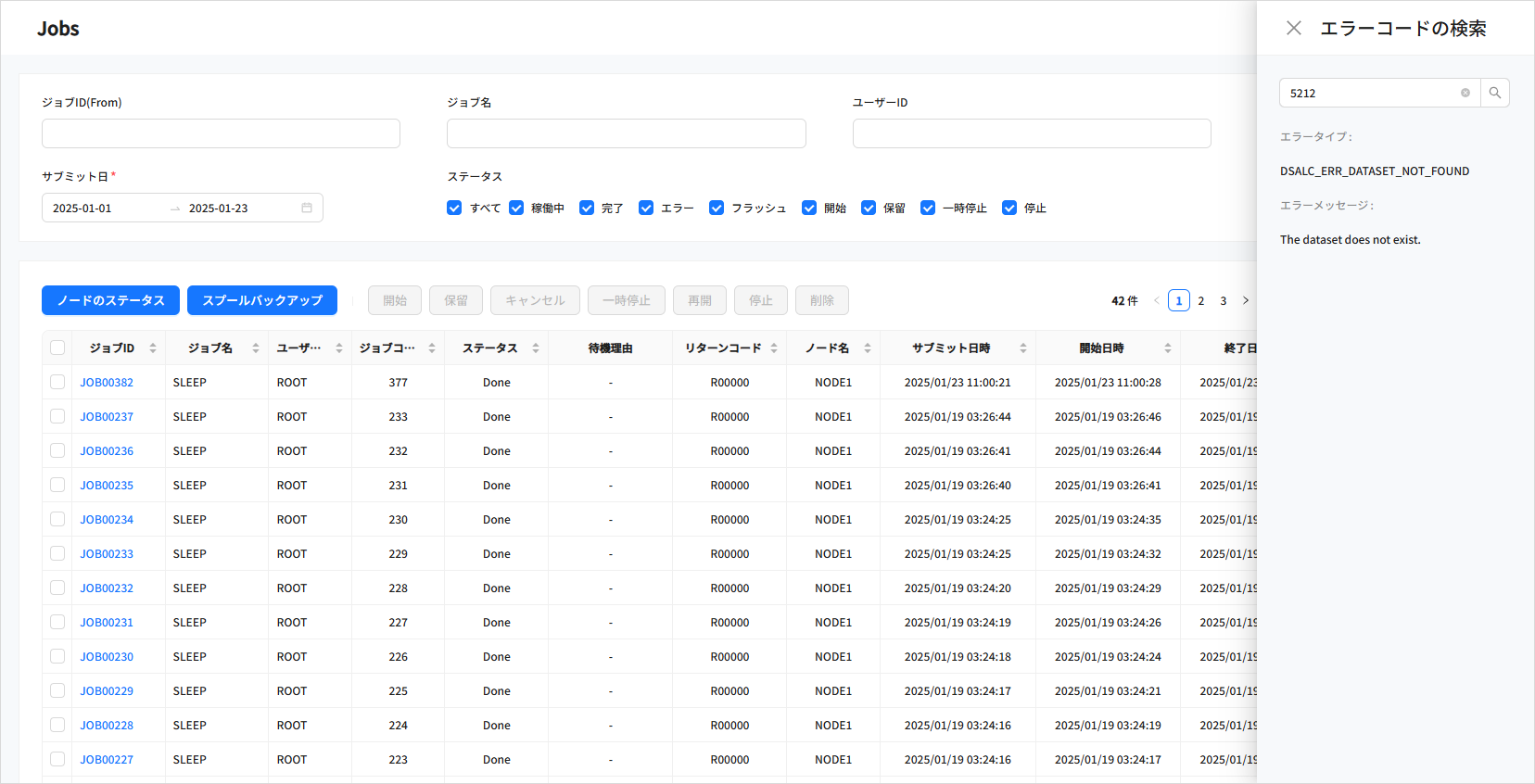Click the magnifier search icon for error code
The image size is (1535, 784).
pos(1494,93)
